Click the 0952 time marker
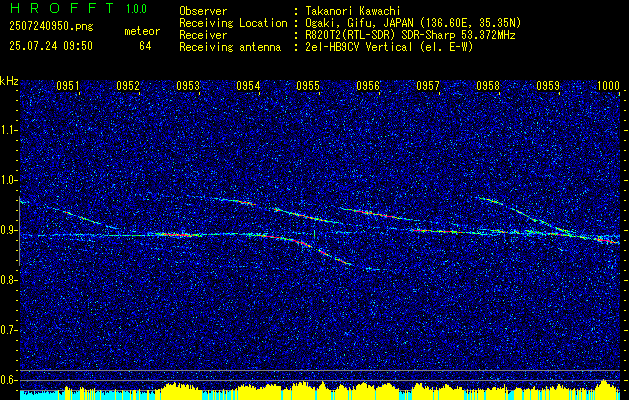The width and height of the screenshot is (629, 400). 128,85
